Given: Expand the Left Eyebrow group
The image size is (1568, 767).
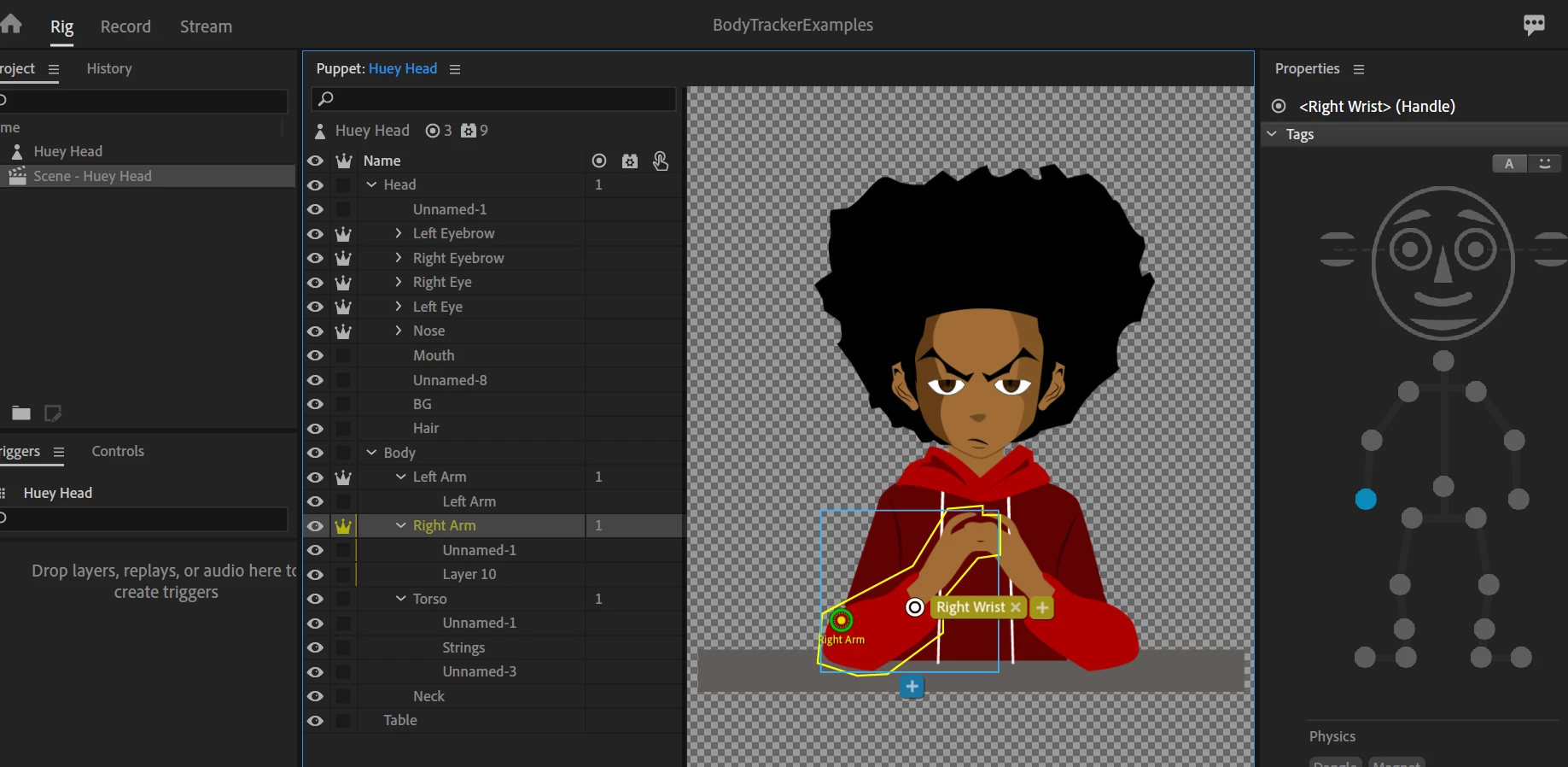Looking at the screenshot, I should point(398,233).
